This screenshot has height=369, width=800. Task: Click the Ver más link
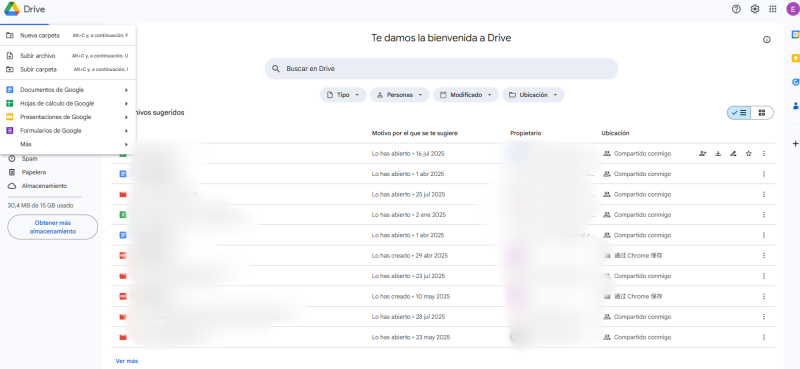click(127, 361)
